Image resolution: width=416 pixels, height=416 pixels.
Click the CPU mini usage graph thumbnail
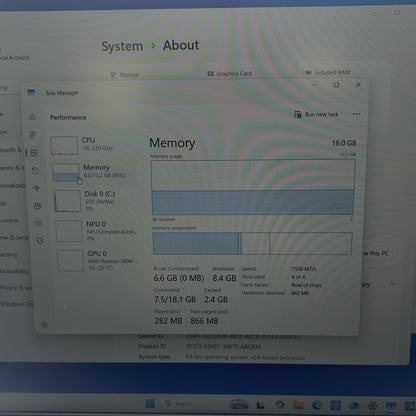(64, 145)
